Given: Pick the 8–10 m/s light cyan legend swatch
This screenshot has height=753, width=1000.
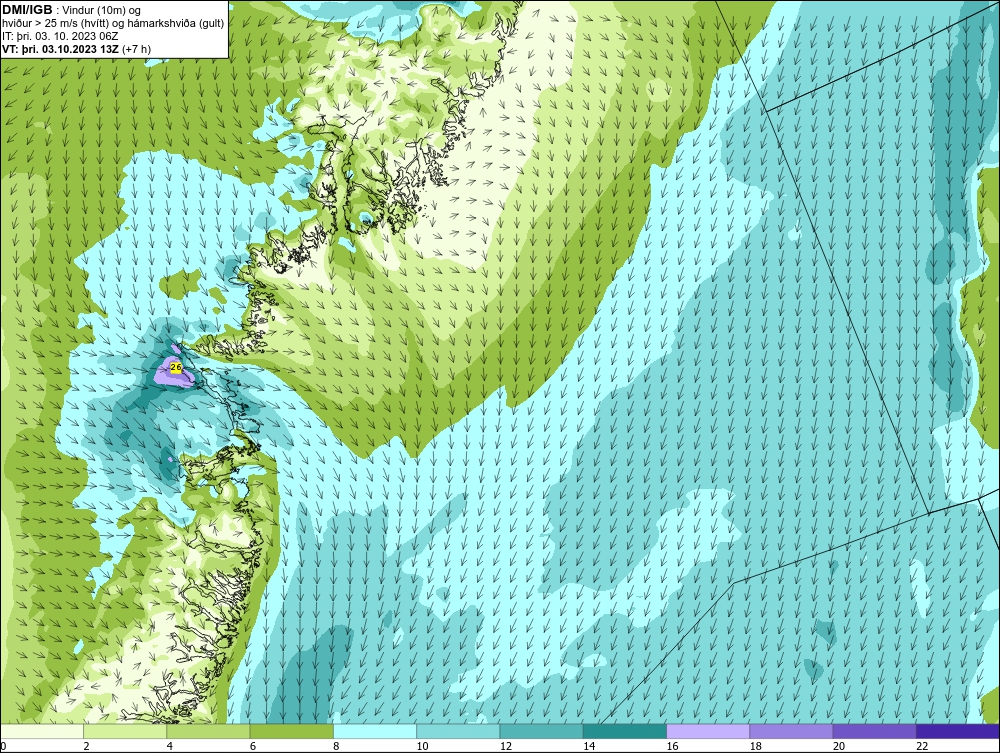Looking at the screenshot, I should (x=375, y=731).
